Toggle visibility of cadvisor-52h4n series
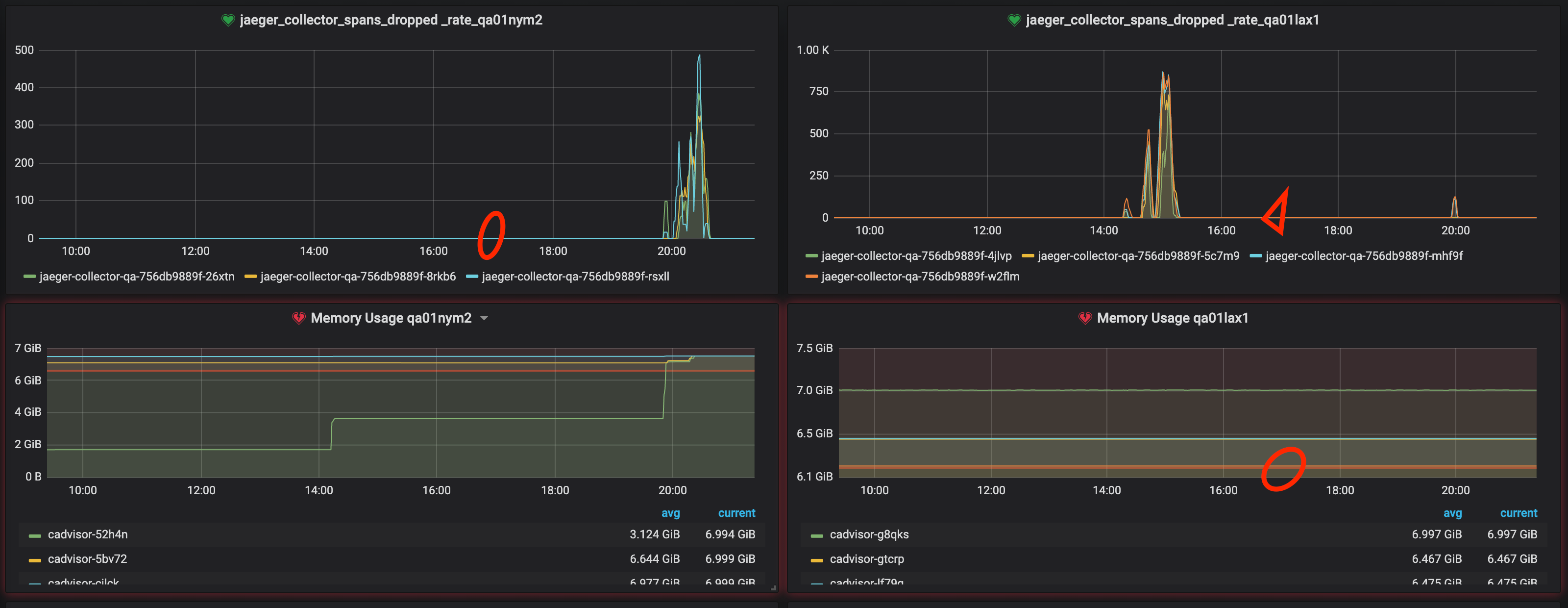The width and height of the screenshot is (1568, 608). point(87,534)
